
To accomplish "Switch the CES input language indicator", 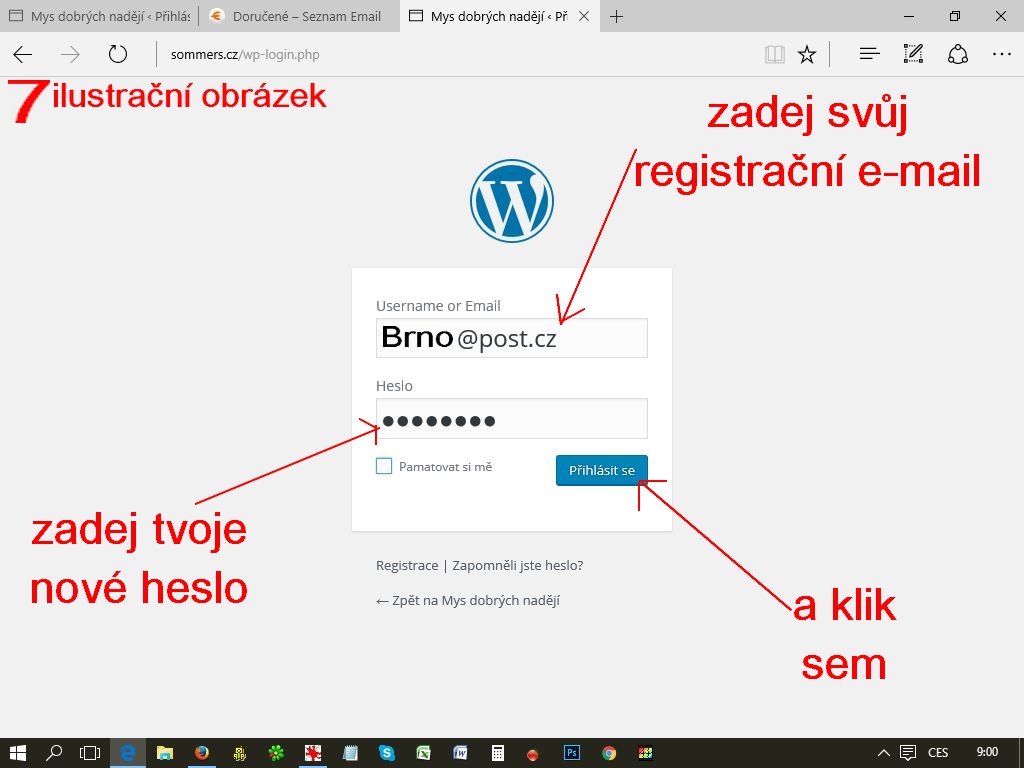I will click(938, 753).
